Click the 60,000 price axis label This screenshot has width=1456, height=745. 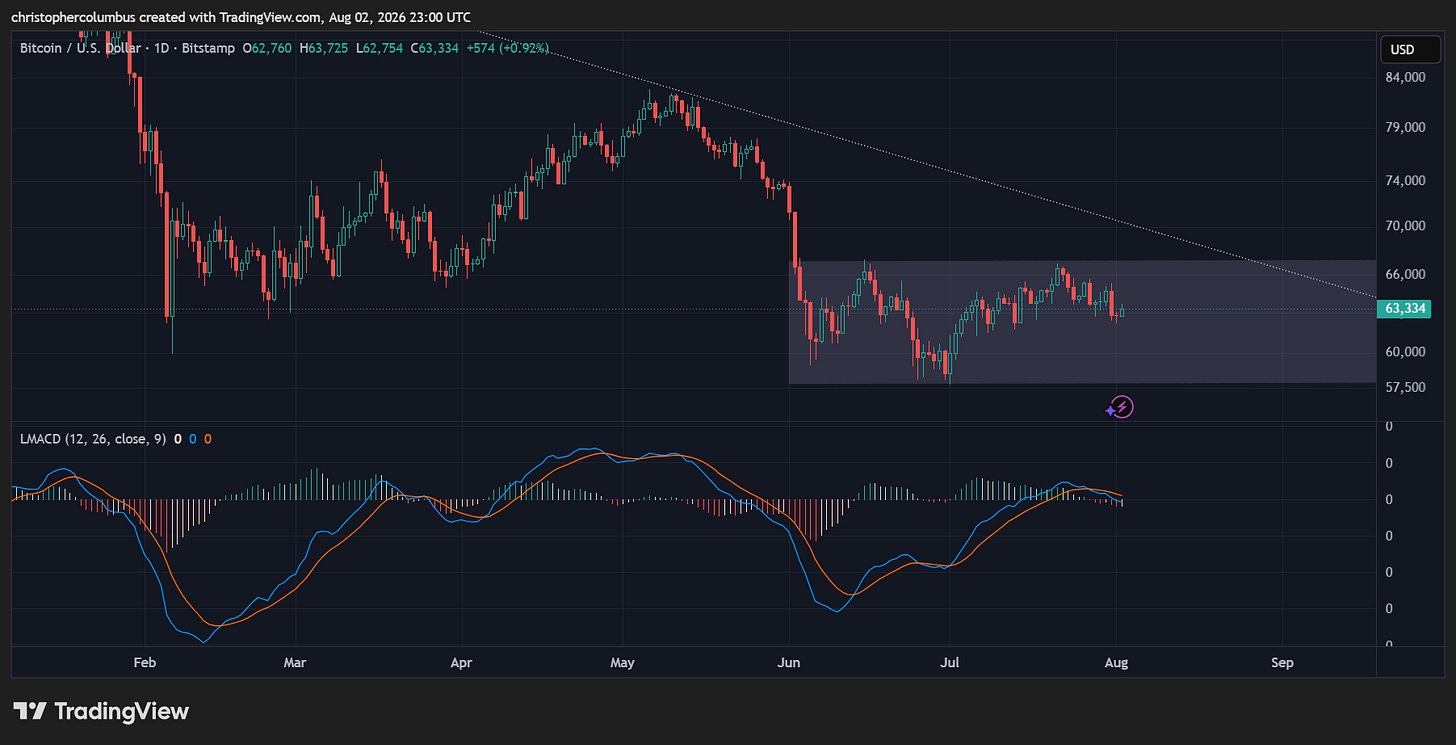coord(1405,352)
